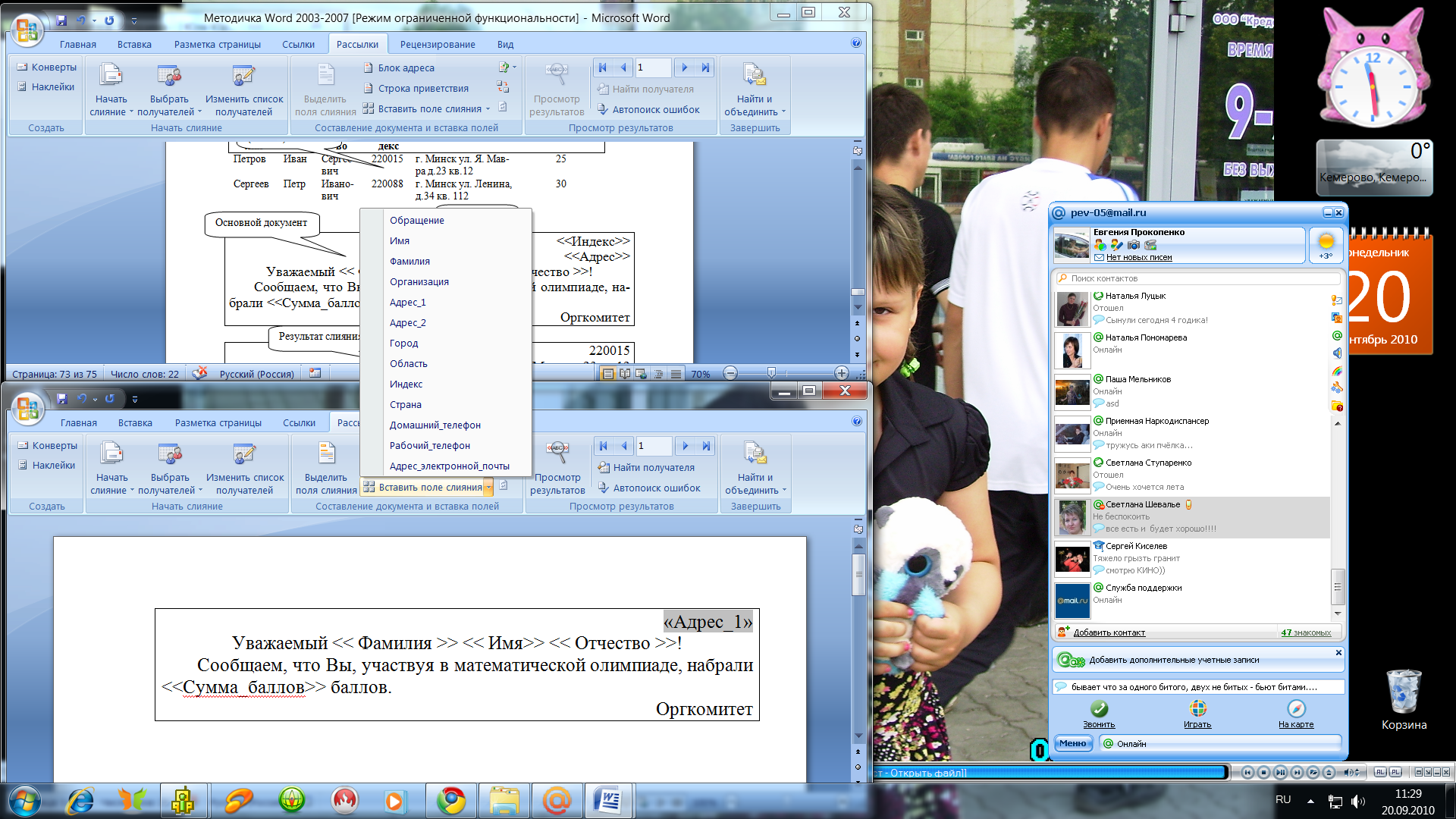1456x819 pixels.
Task: Open the weather +3° widget in Agent
Action: click(x=1326, y=246)
